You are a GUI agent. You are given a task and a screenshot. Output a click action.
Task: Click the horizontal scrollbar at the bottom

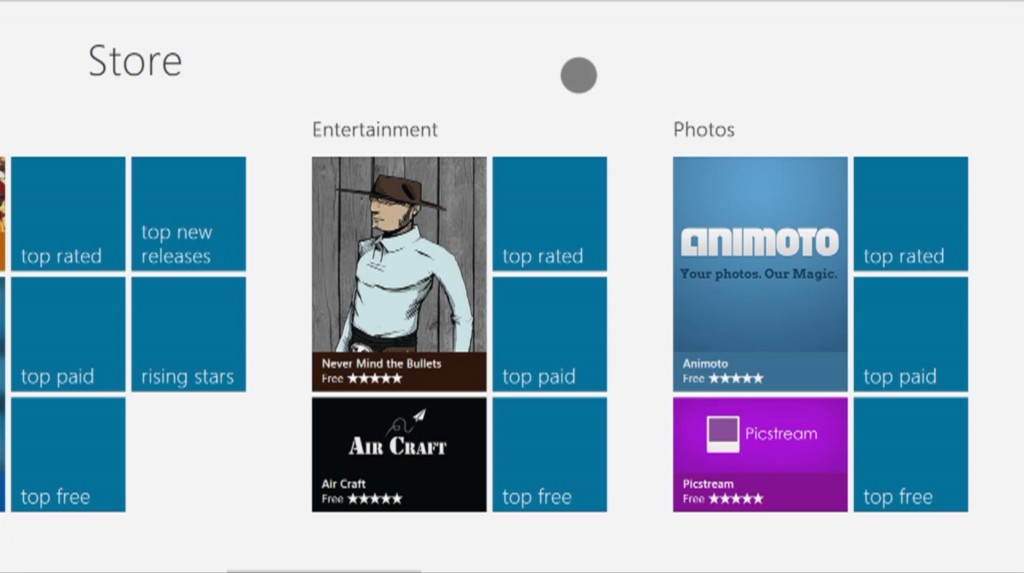324,570
